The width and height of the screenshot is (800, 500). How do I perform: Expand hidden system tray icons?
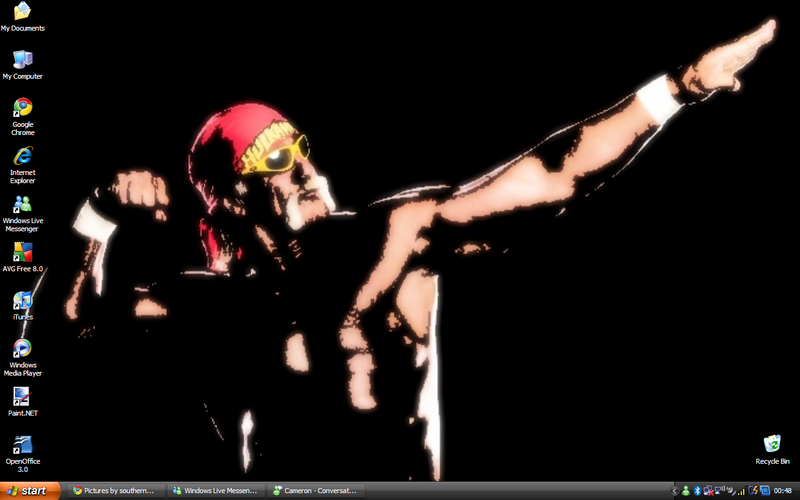674,491
